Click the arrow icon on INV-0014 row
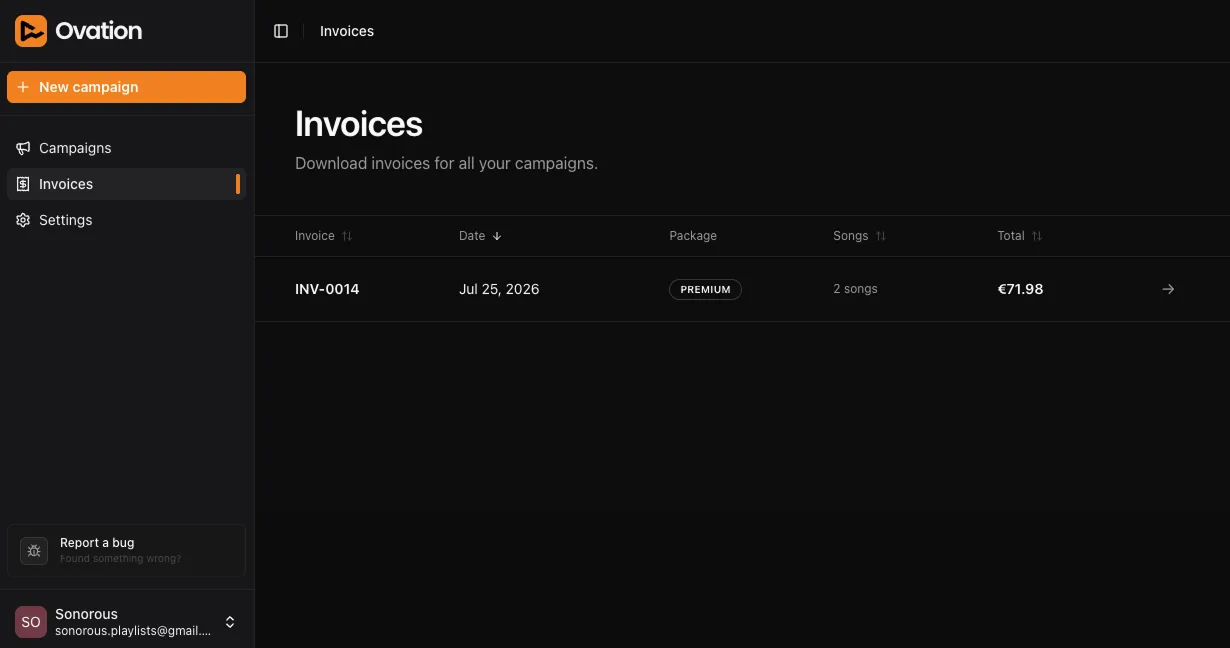 click(1168, 289)
